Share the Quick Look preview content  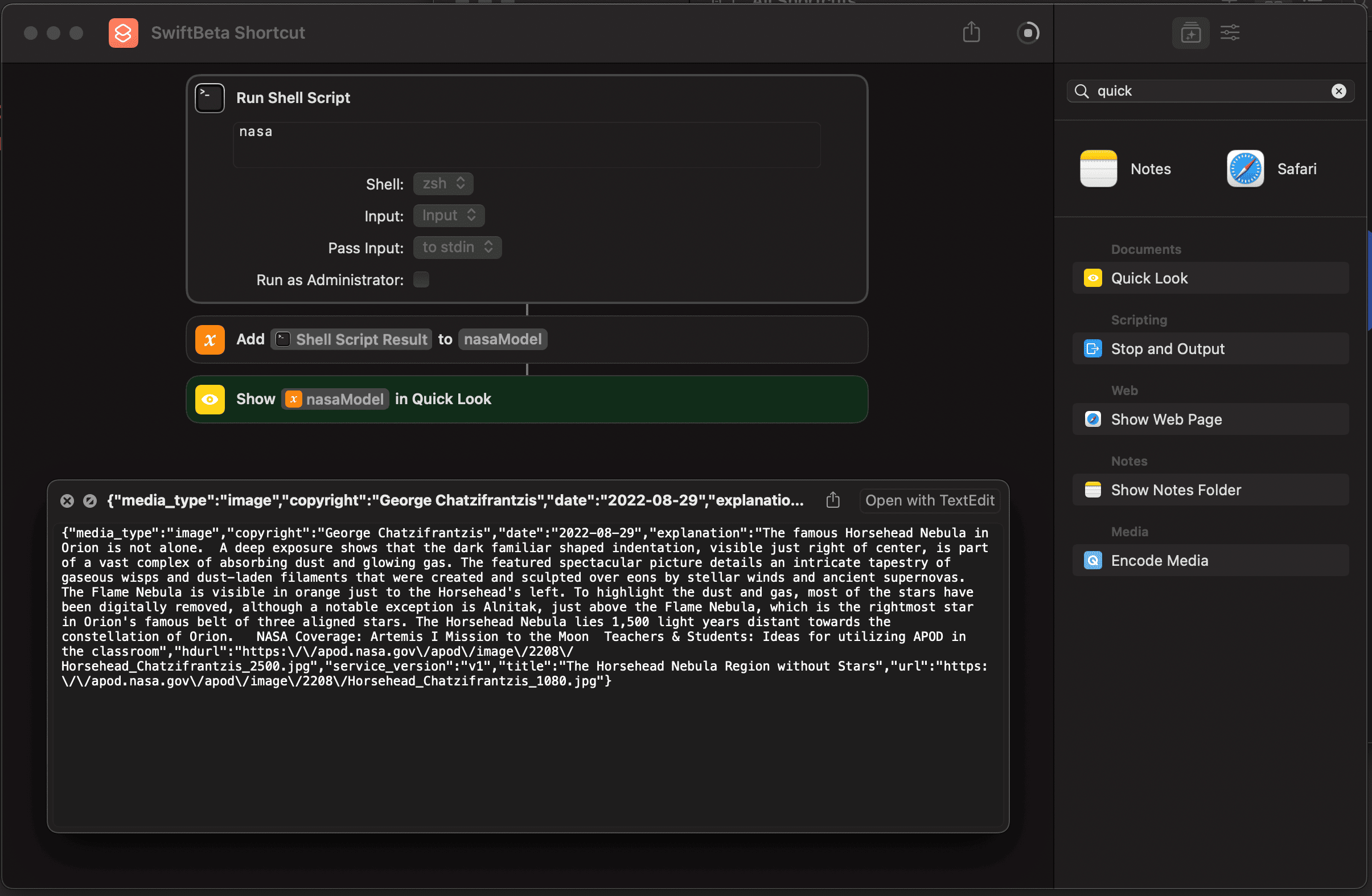point(833,500)
